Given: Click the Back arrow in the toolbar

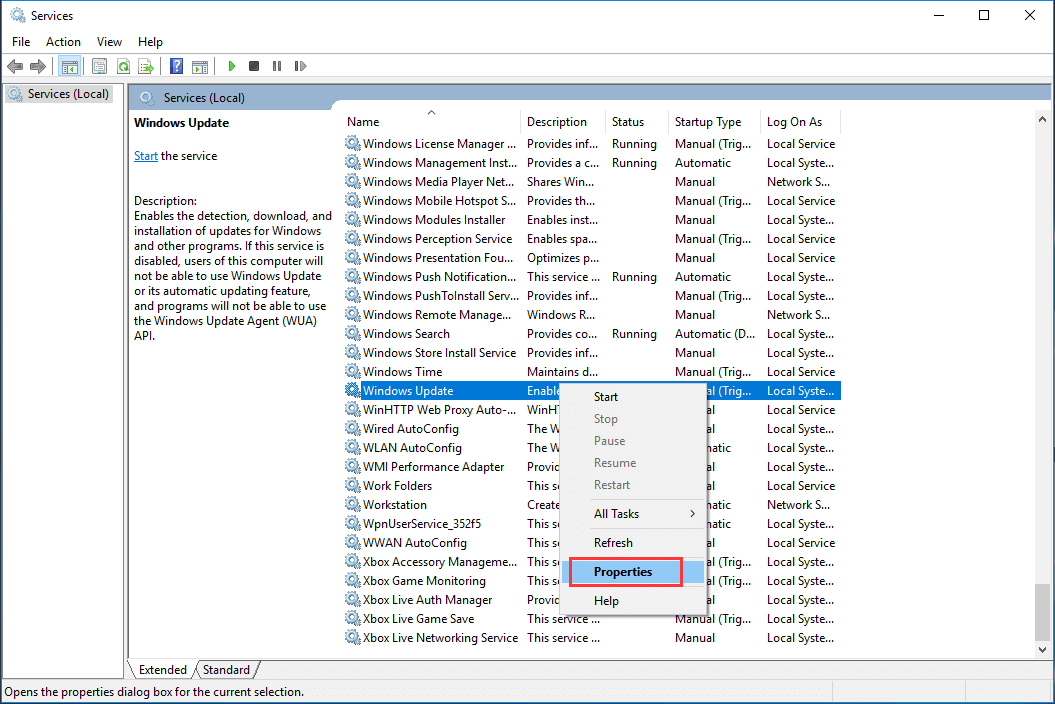Looking at the screenshot, I should [14, 66].
